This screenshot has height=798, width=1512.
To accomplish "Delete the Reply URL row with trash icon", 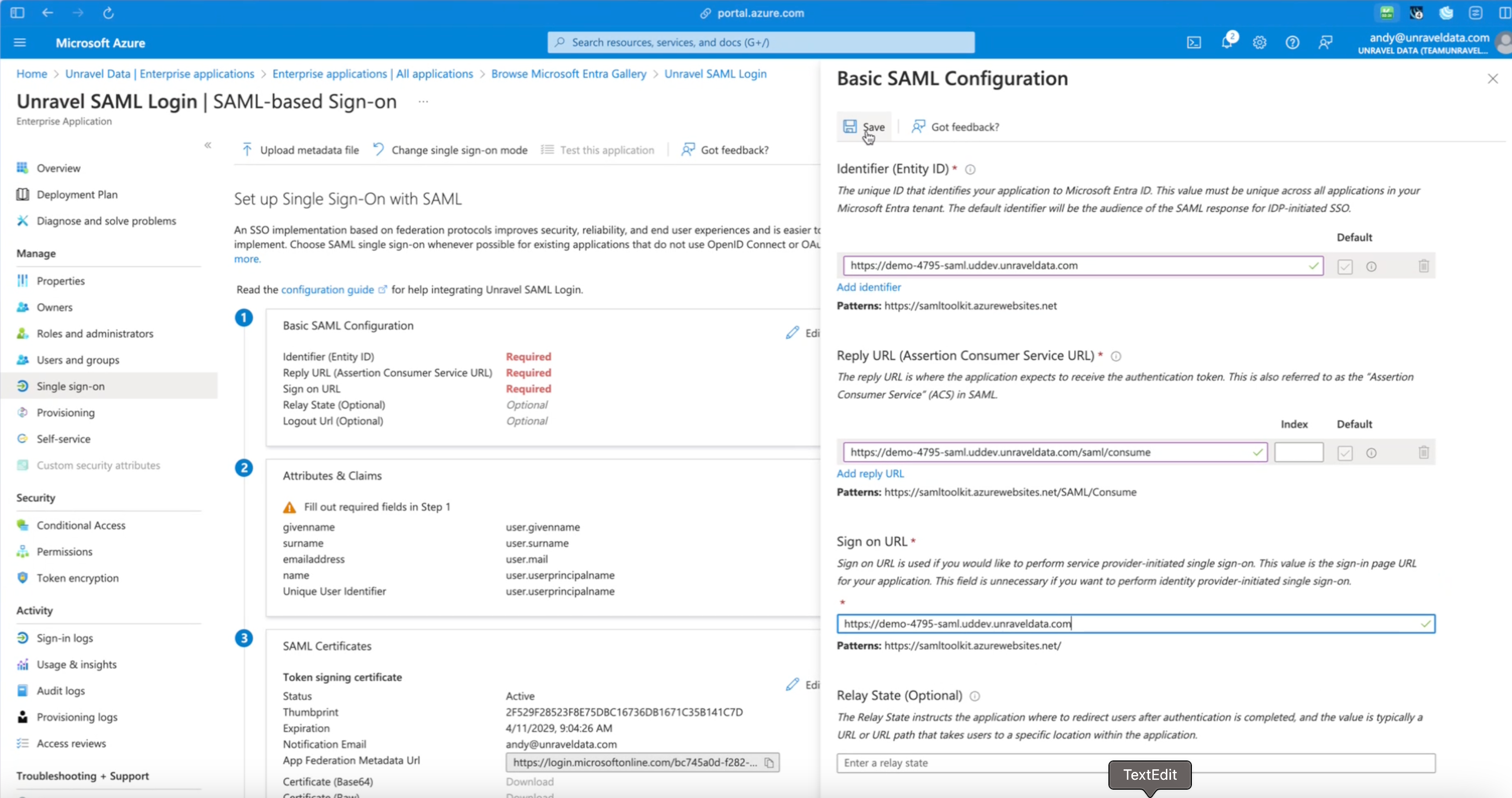I will 1423,452.
